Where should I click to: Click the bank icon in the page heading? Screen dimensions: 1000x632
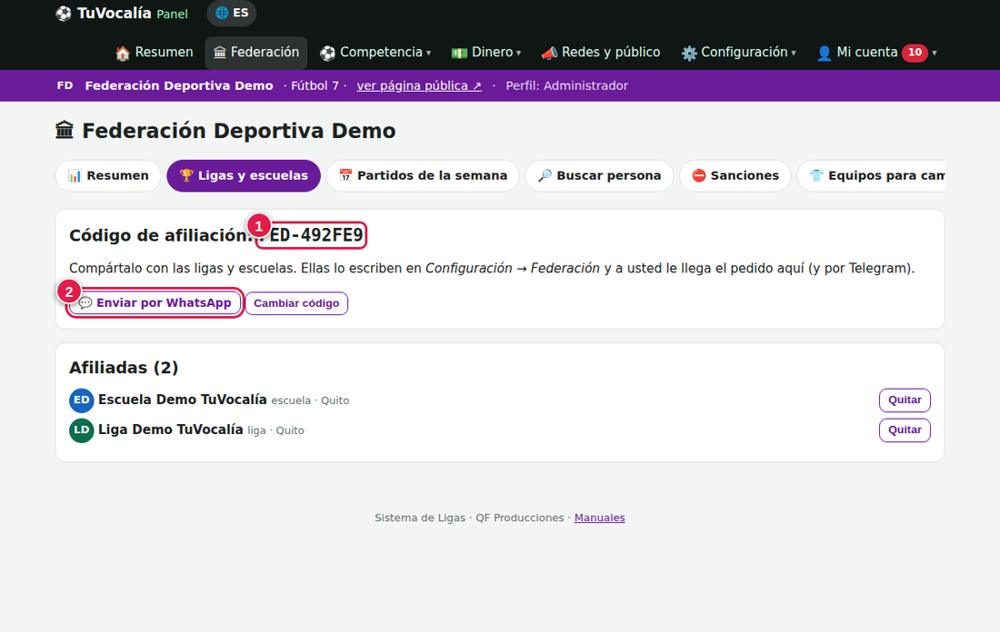(64, 131)
